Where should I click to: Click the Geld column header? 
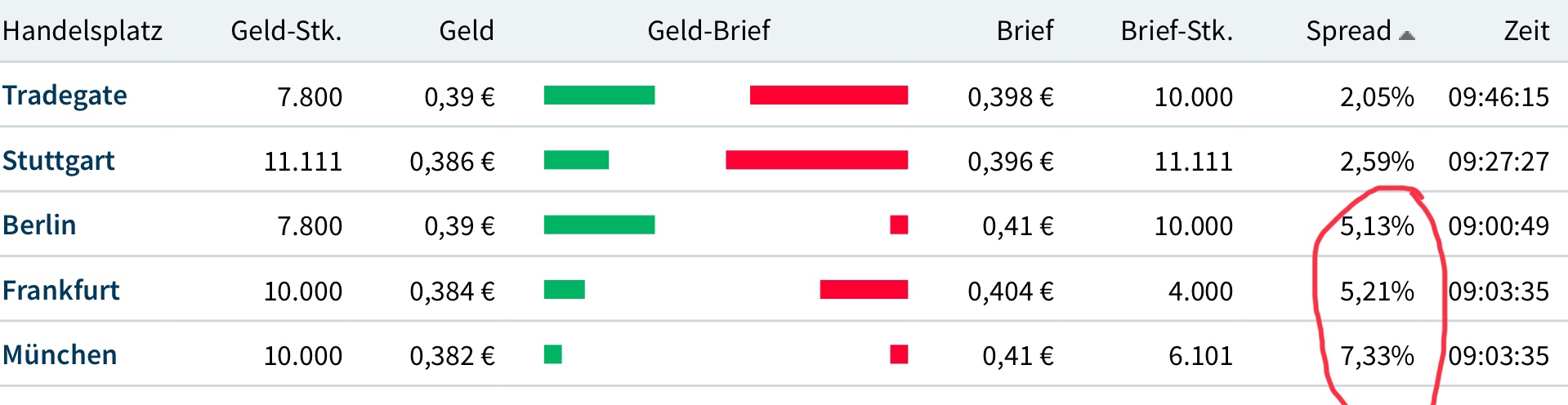pos(466,31)
